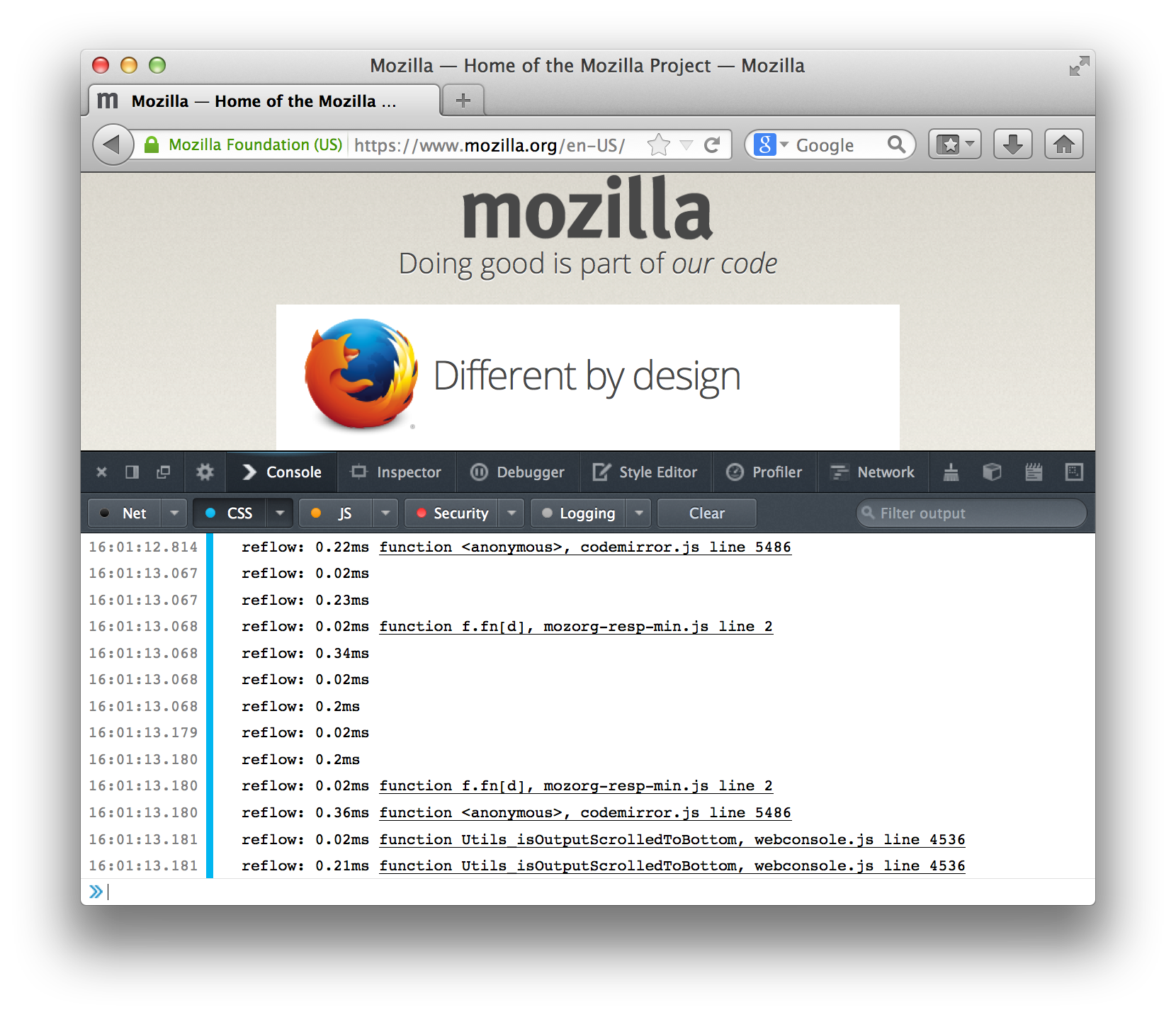Go to the browser Home page

click(1063, 145)
